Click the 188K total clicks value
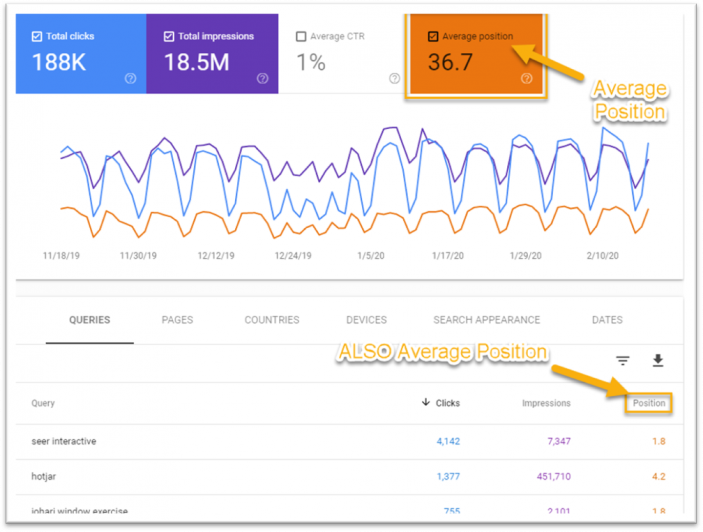The width and height of the screenshot is (703, 532). (x=59, y=62)
